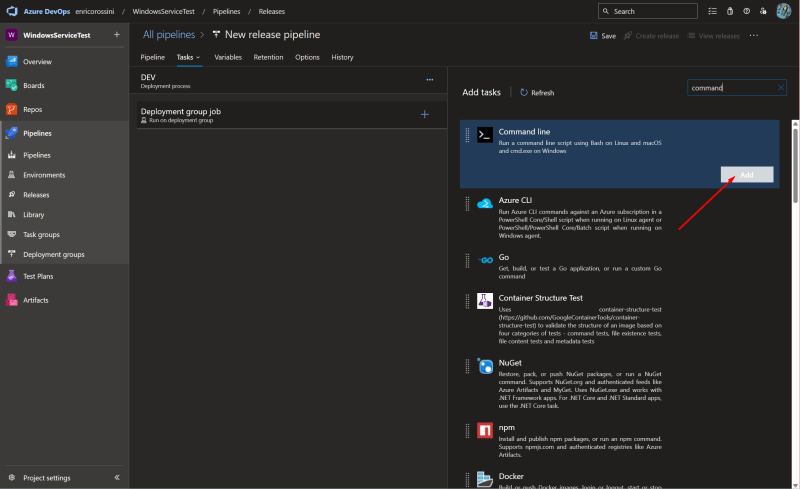Screen dimensions: 800x489
Task: Select the npm task icon
Action: point(485,430)
